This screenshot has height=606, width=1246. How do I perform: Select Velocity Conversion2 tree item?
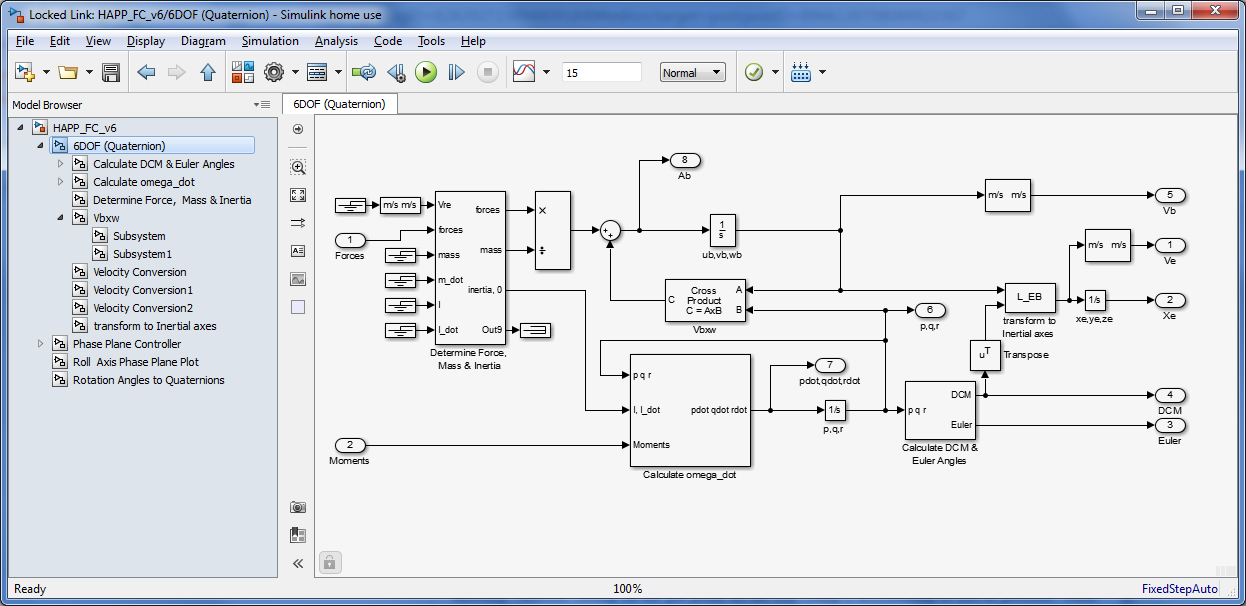pyautogui.click(x=143, y=308)
